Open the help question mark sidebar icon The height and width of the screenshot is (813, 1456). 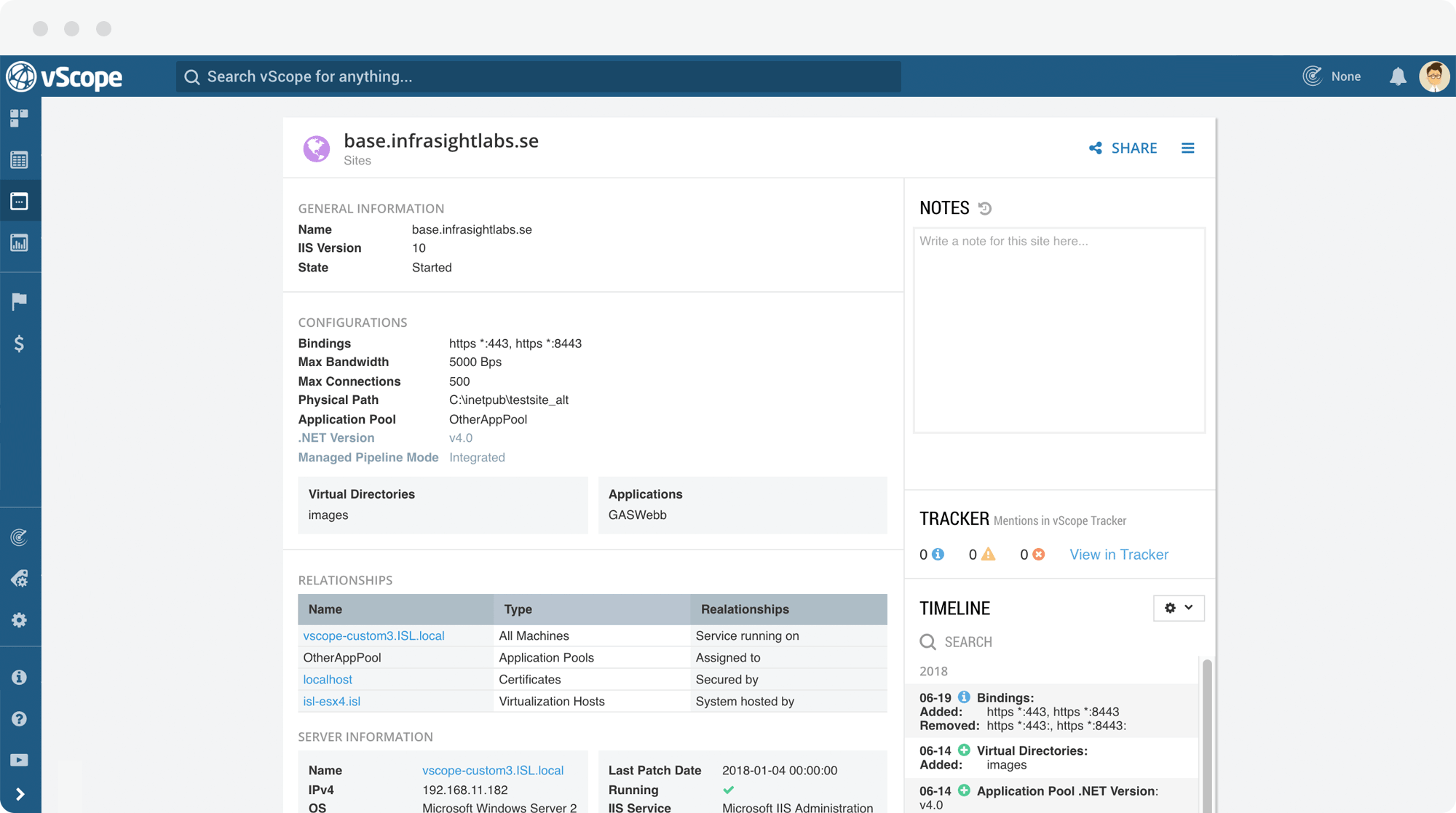pos(20,718)
